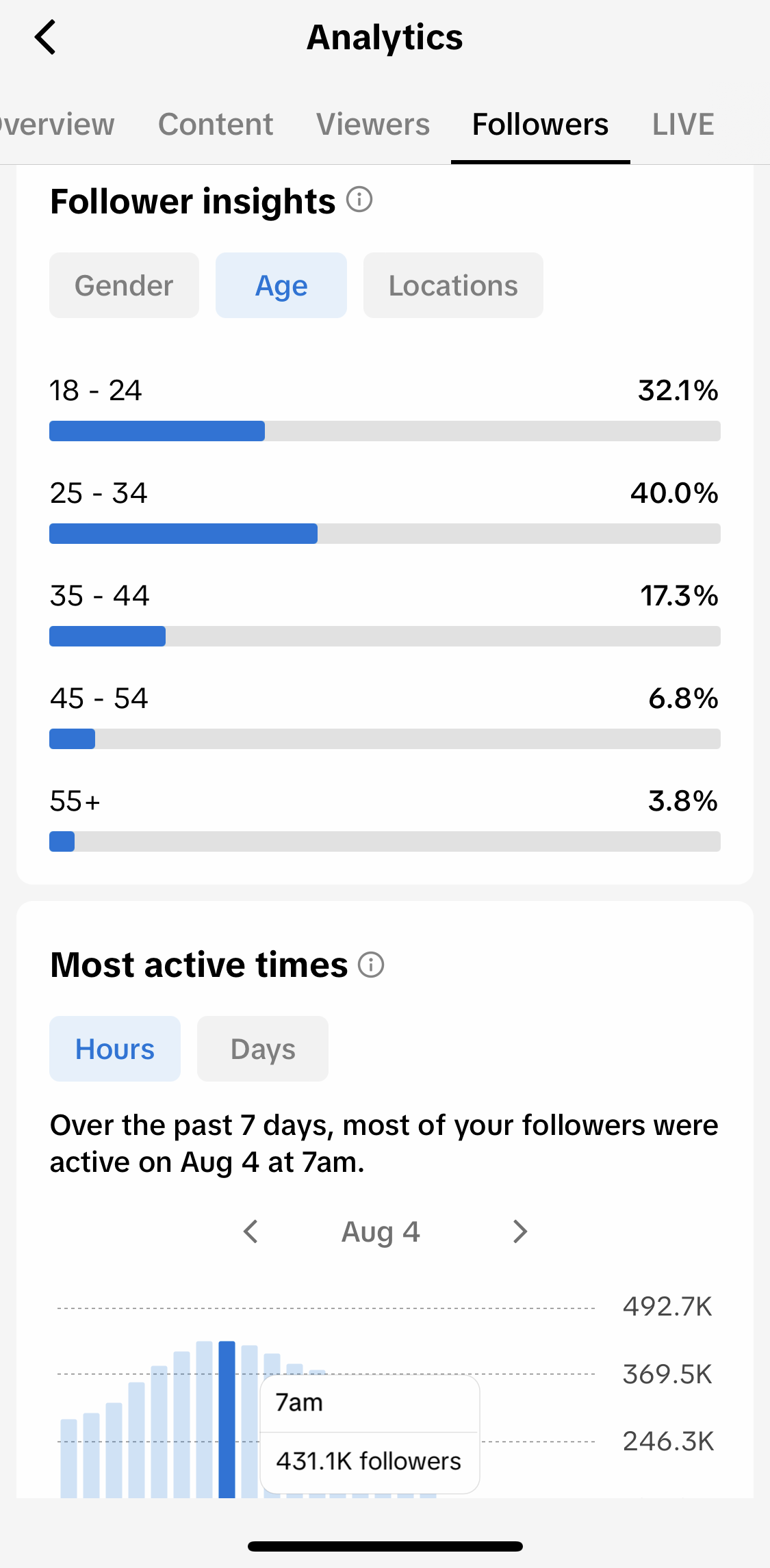Go to next day with right chevron
770x1568 pixels.
(520, 1231)
